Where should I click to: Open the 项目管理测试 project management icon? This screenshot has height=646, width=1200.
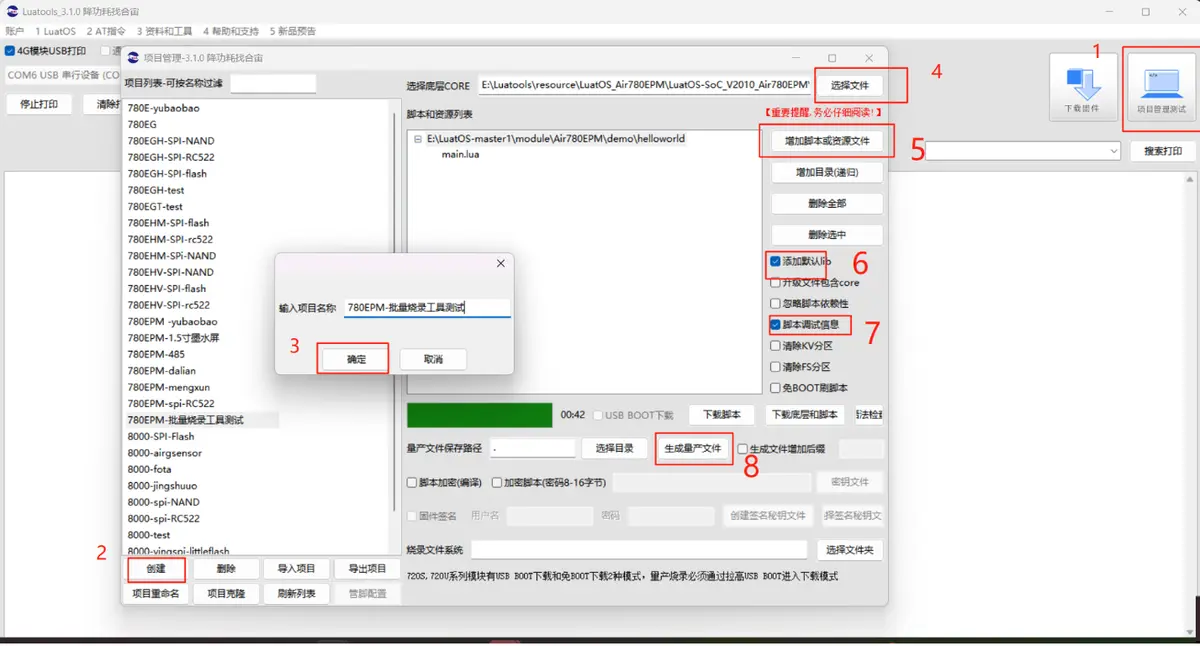[x=1161, y=88]
